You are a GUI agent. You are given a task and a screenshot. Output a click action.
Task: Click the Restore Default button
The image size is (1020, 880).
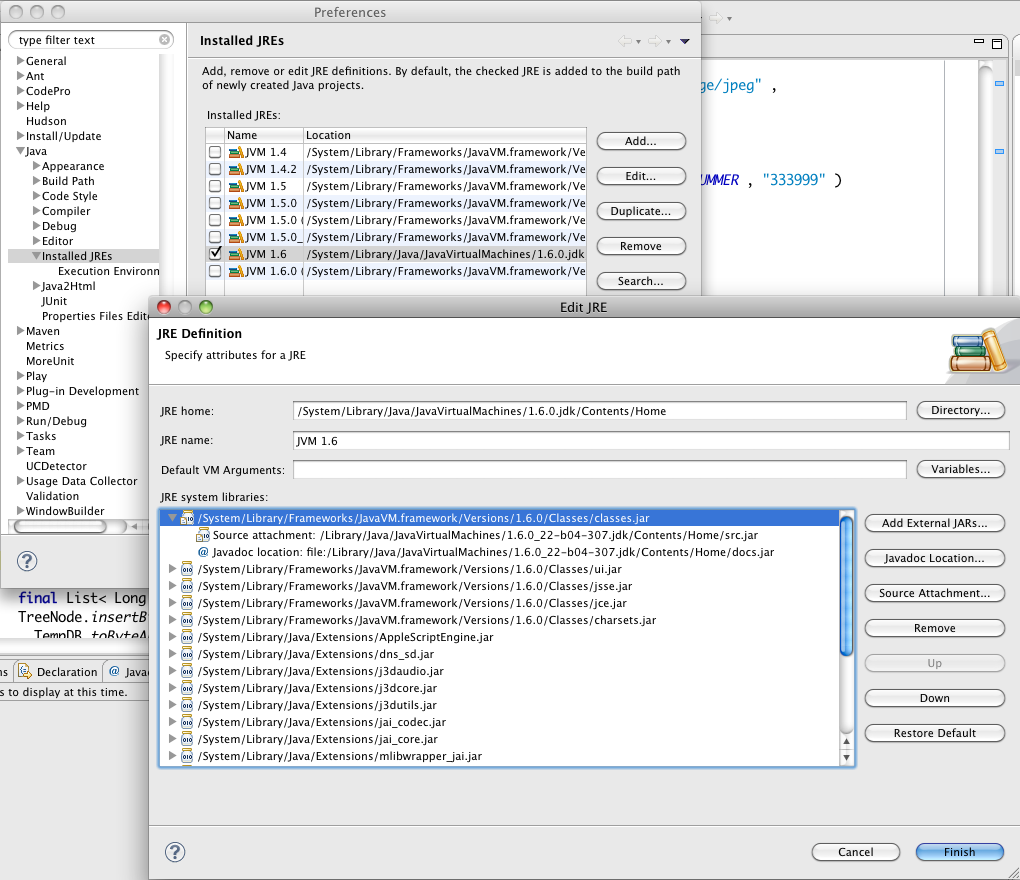point(934,733)
